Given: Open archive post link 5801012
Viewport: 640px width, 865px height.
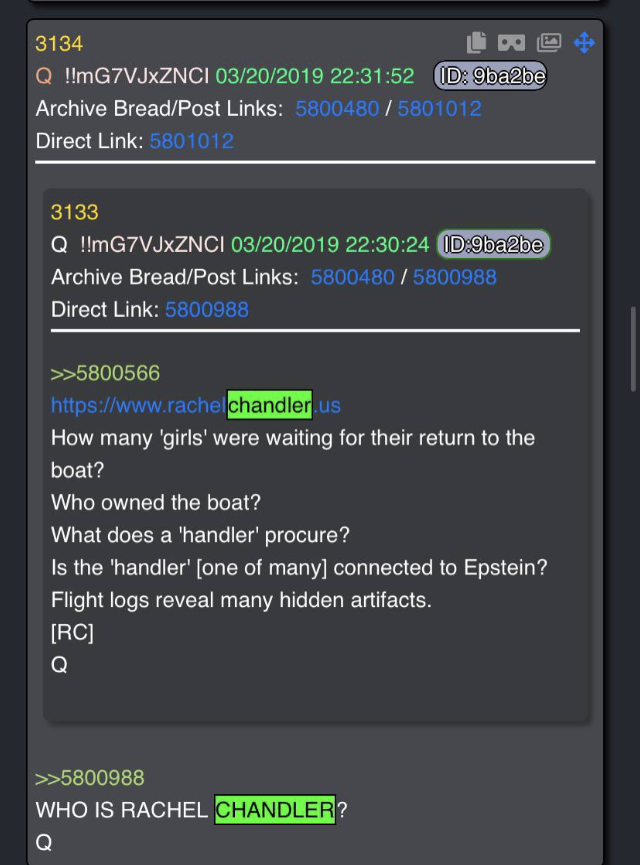Looking at the screenshot, I should point(439,109).
